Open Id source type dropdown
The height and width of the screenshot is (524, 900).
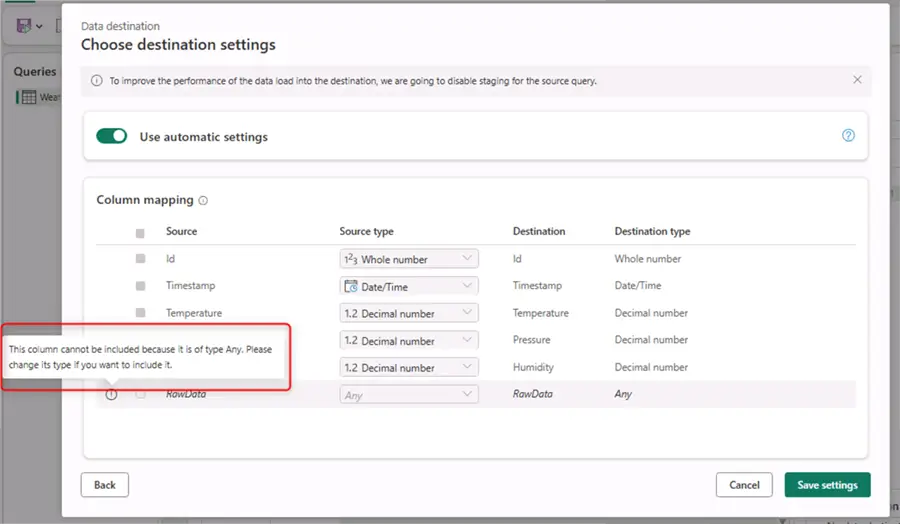coord(409,259)
